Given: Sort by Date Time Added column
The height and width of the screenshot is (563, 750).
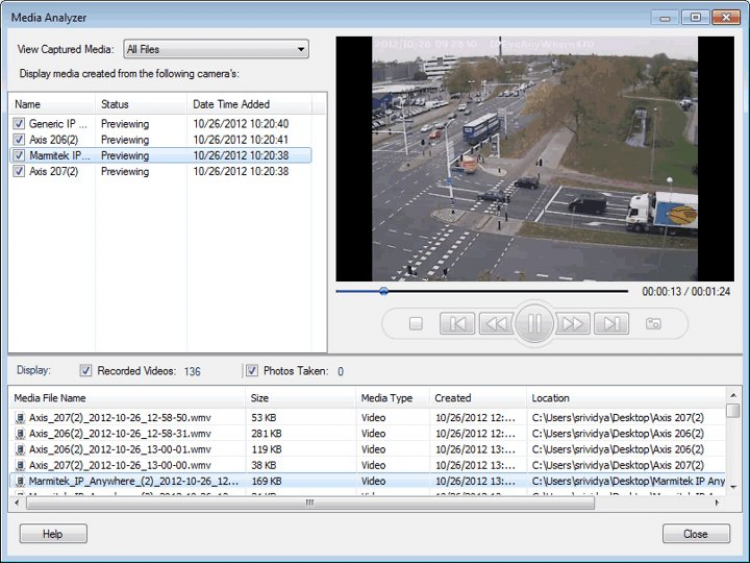Looking at the screenshot, I should [230, 104].
